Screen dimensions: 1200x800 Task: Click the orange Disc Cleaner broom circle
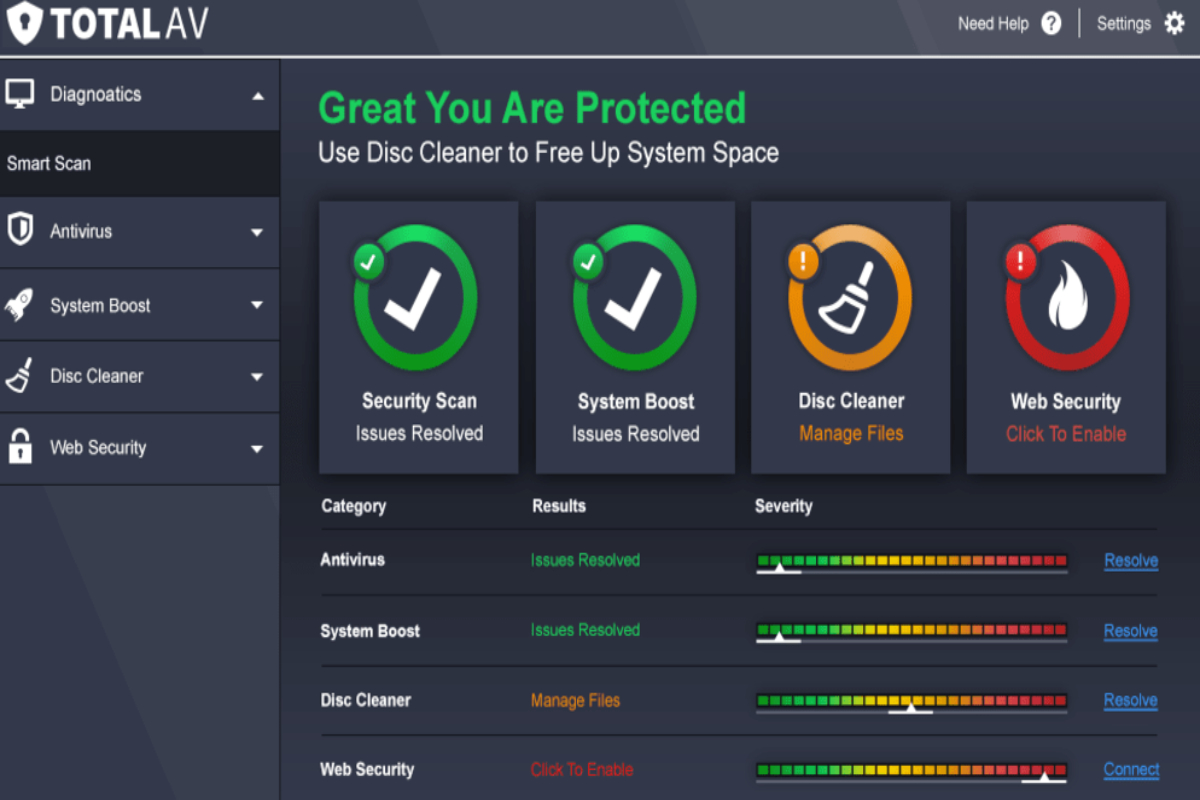[850, 299]
